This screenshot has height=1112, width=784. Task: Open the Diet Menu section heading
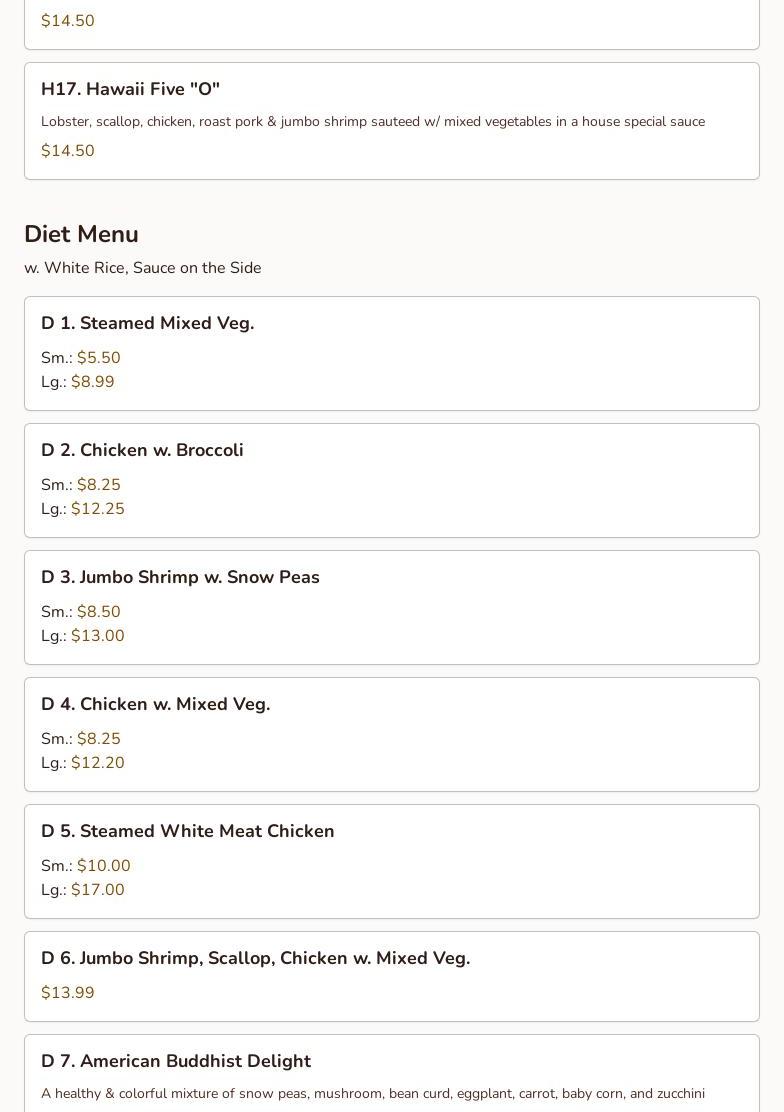[x=81, y=234]
